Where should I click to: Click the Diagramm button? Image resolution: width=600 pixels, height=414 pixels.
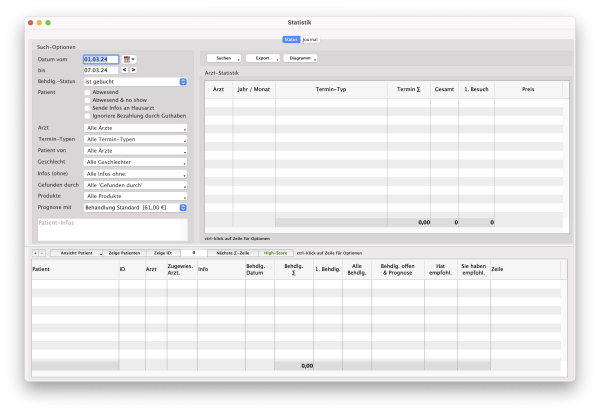(x=301, y=58)
